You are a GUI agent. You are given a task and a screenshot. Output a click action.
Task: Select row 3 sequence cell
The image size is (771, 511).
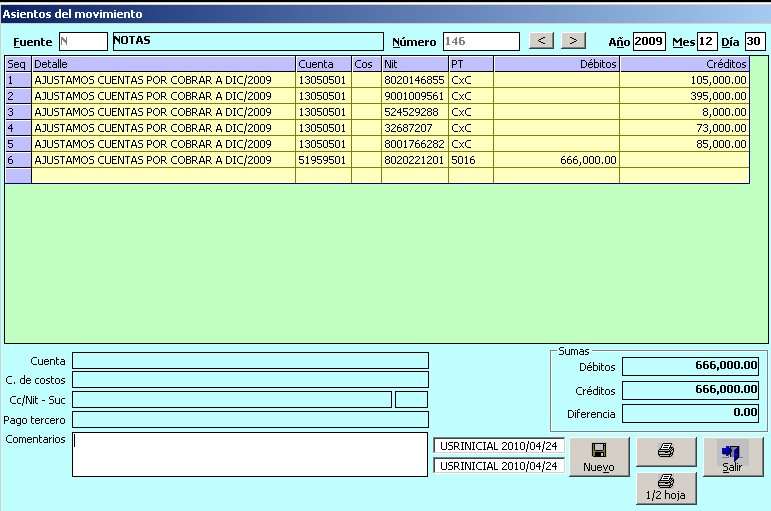18,112
